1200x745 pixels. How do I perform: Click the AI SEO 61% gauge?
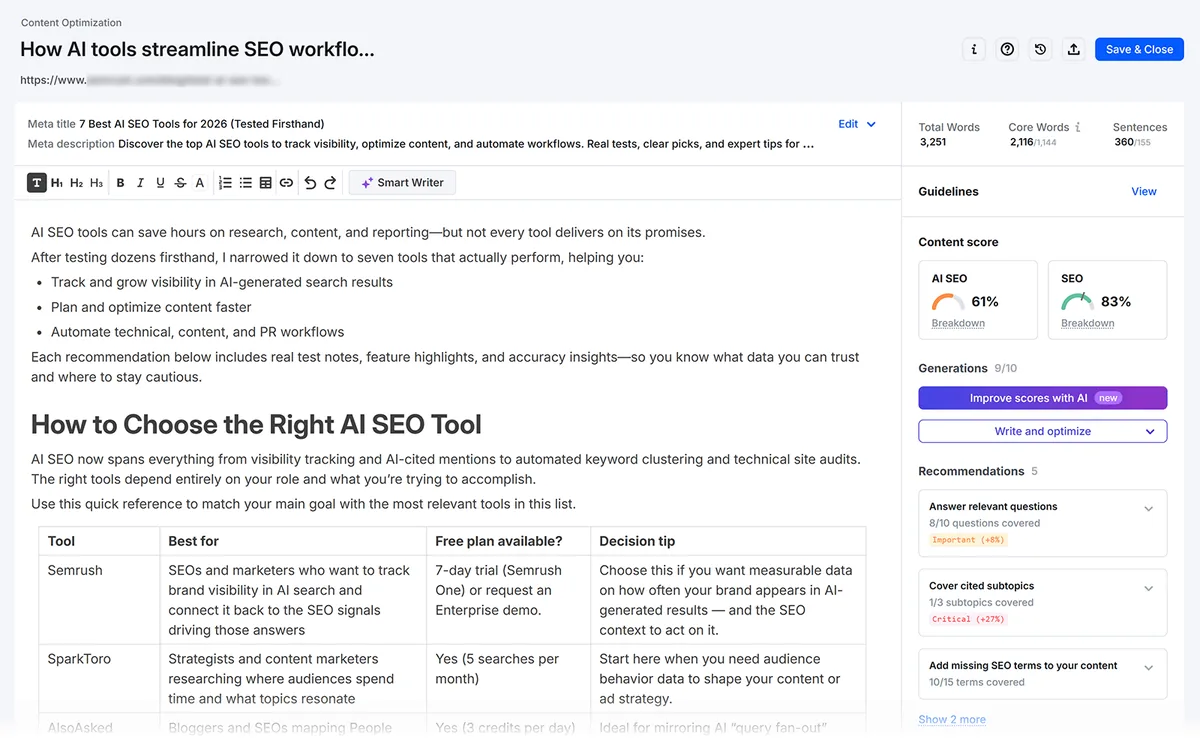[x=948, y=301]
